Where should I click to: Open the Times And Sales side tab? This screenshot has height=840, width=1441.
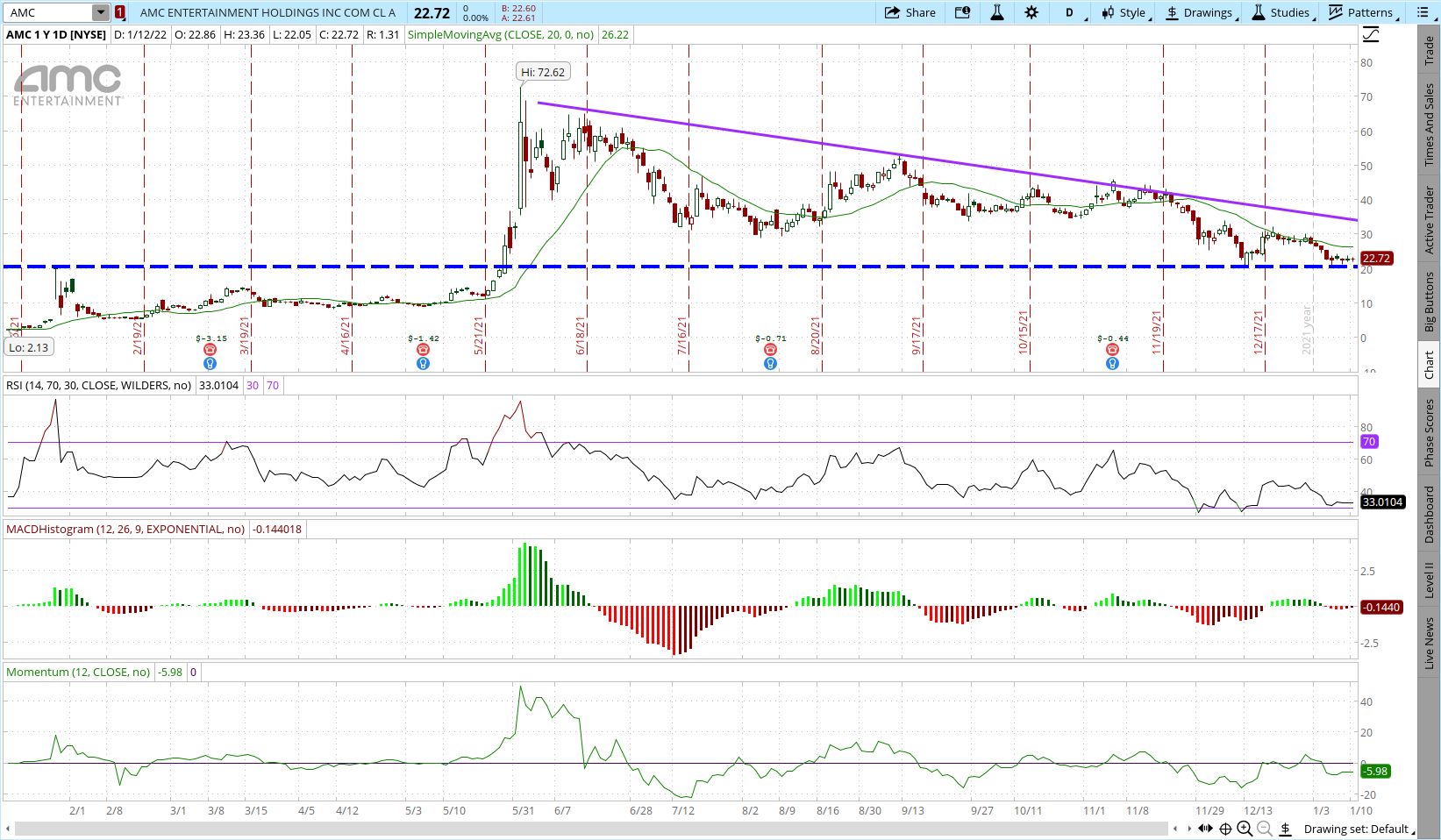tap(1430, 125)
